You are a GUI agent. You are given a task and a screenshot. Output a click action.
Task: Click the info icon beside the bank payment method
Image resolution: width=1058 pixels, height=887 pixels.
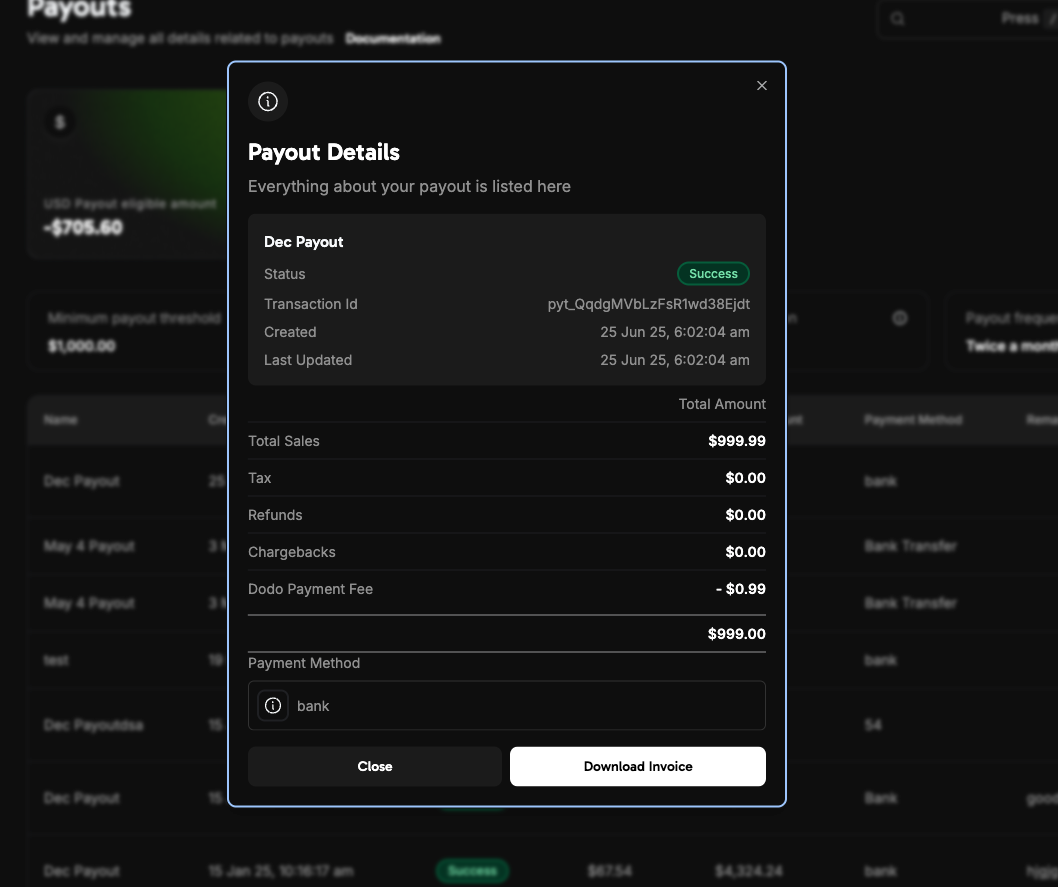(x=273, y=705)
